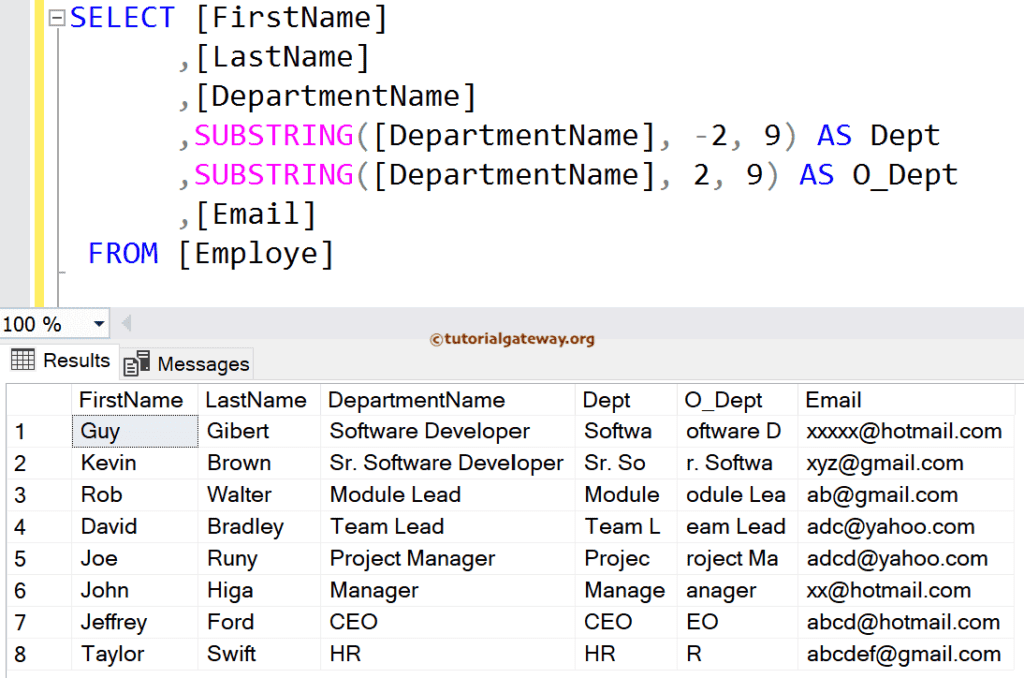The image size is (1024, 678).
Task: Click the FROM [Employe] line in the editor
Action: [180, 253]
